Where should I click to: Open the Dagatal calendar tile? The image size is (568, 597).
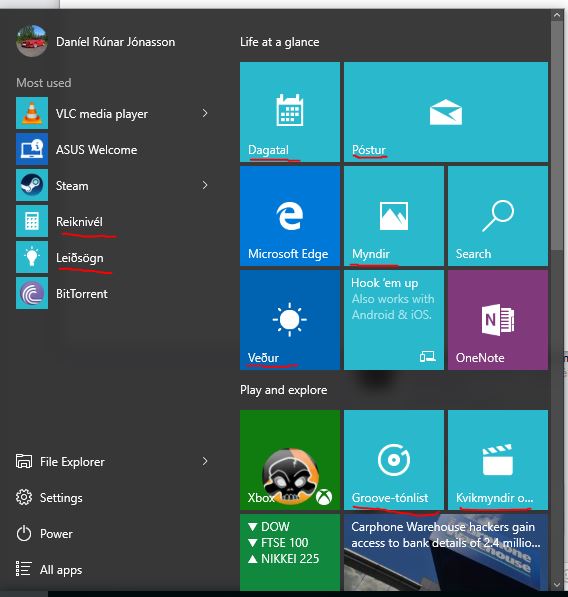290,112
